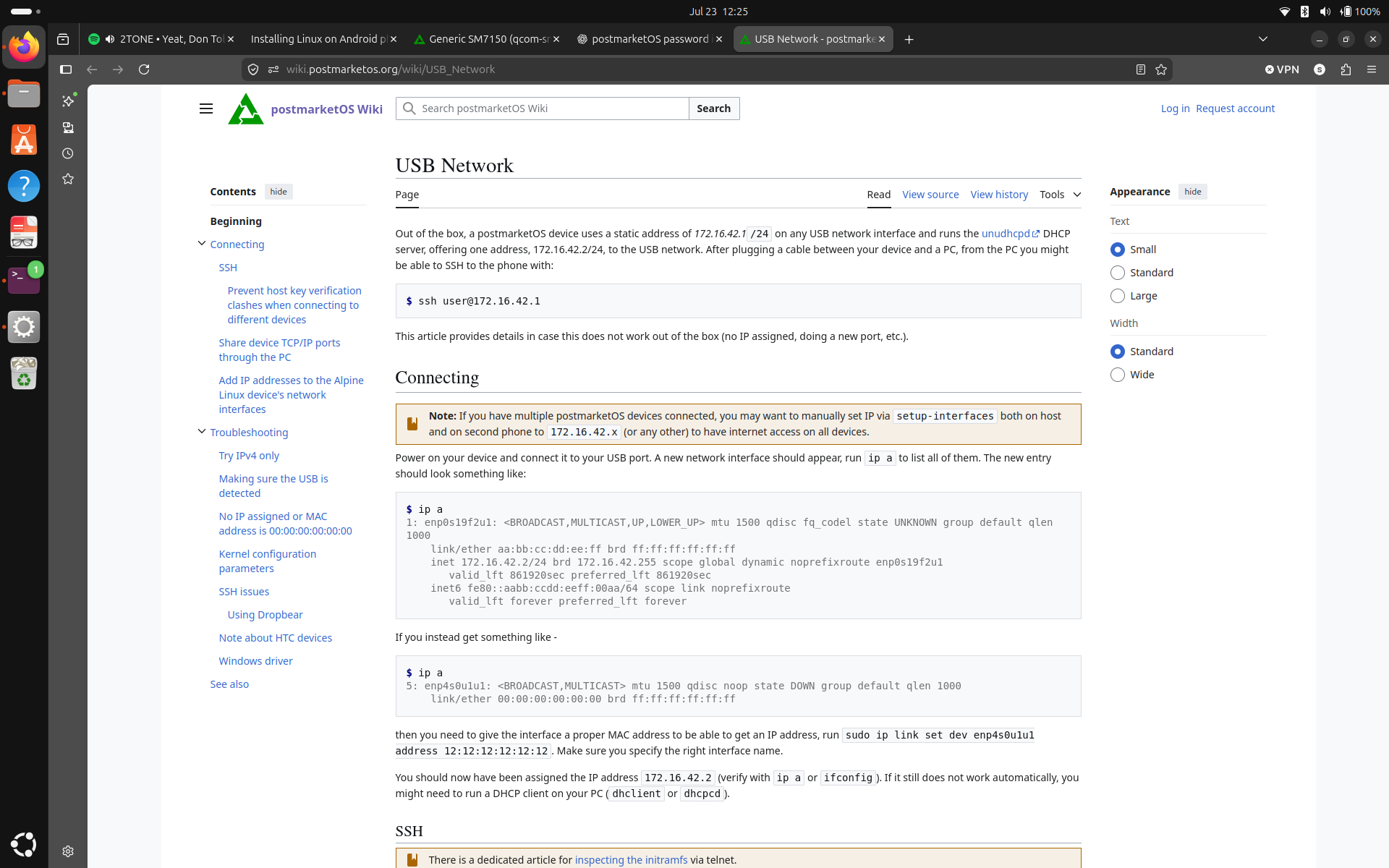Jump to the See also section

(229, 684)
